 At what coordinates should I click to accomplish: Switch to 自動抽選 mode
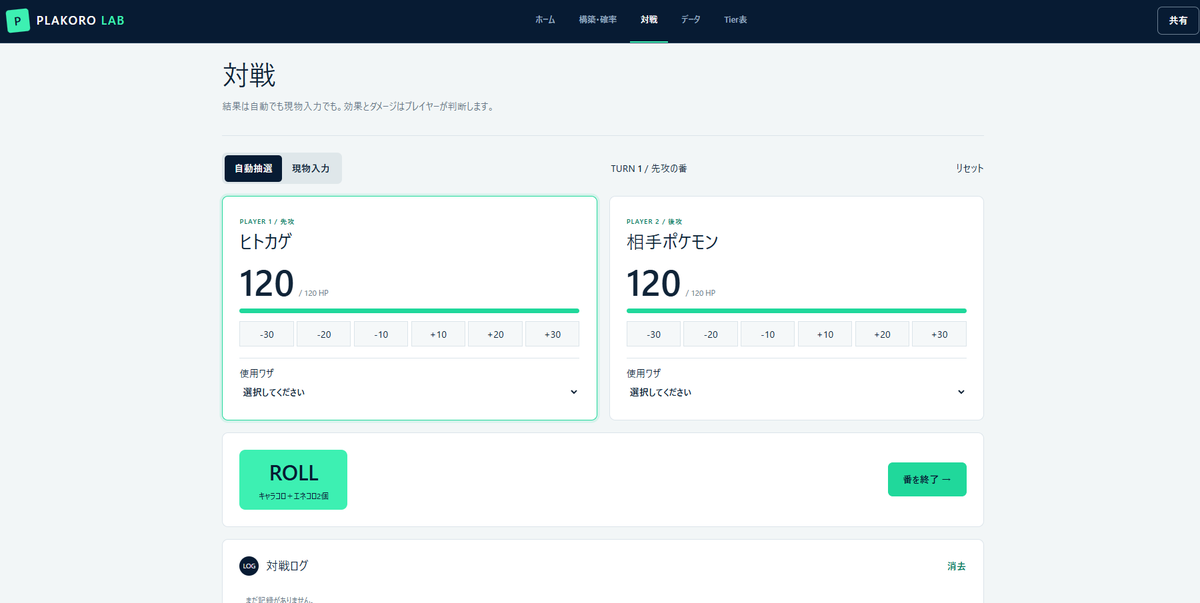point(254,168)
